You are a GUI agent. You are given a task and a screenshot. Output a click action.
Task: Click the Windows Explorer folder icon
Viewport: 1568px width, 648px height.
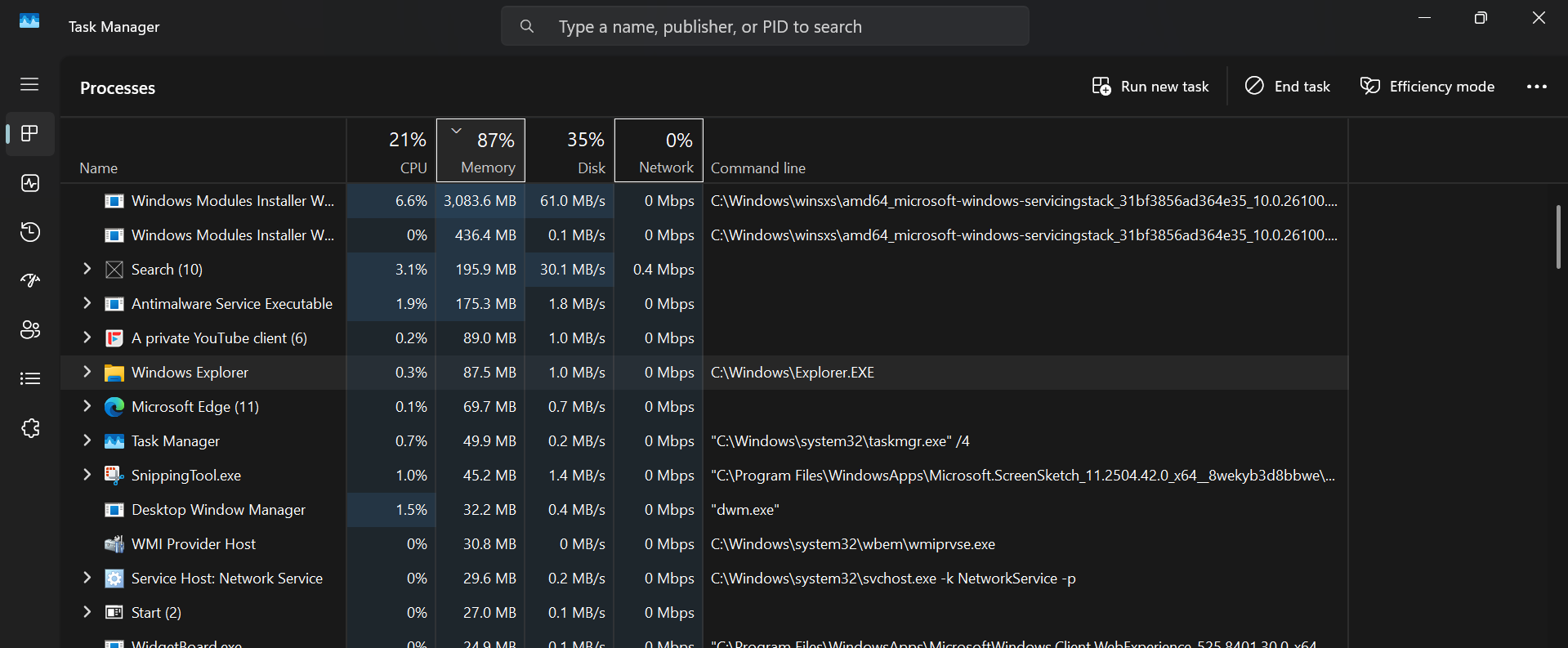point(114,373)
